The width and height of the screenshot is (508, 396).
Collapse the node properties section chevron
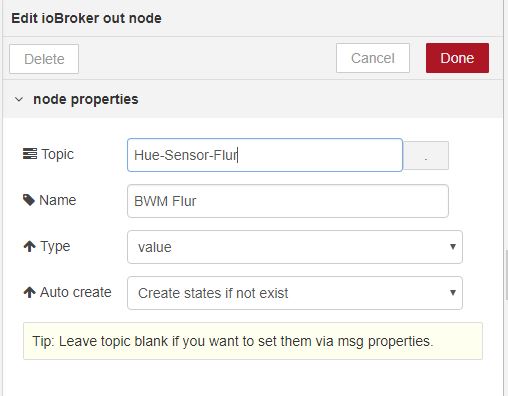click(x=19, y=99)
